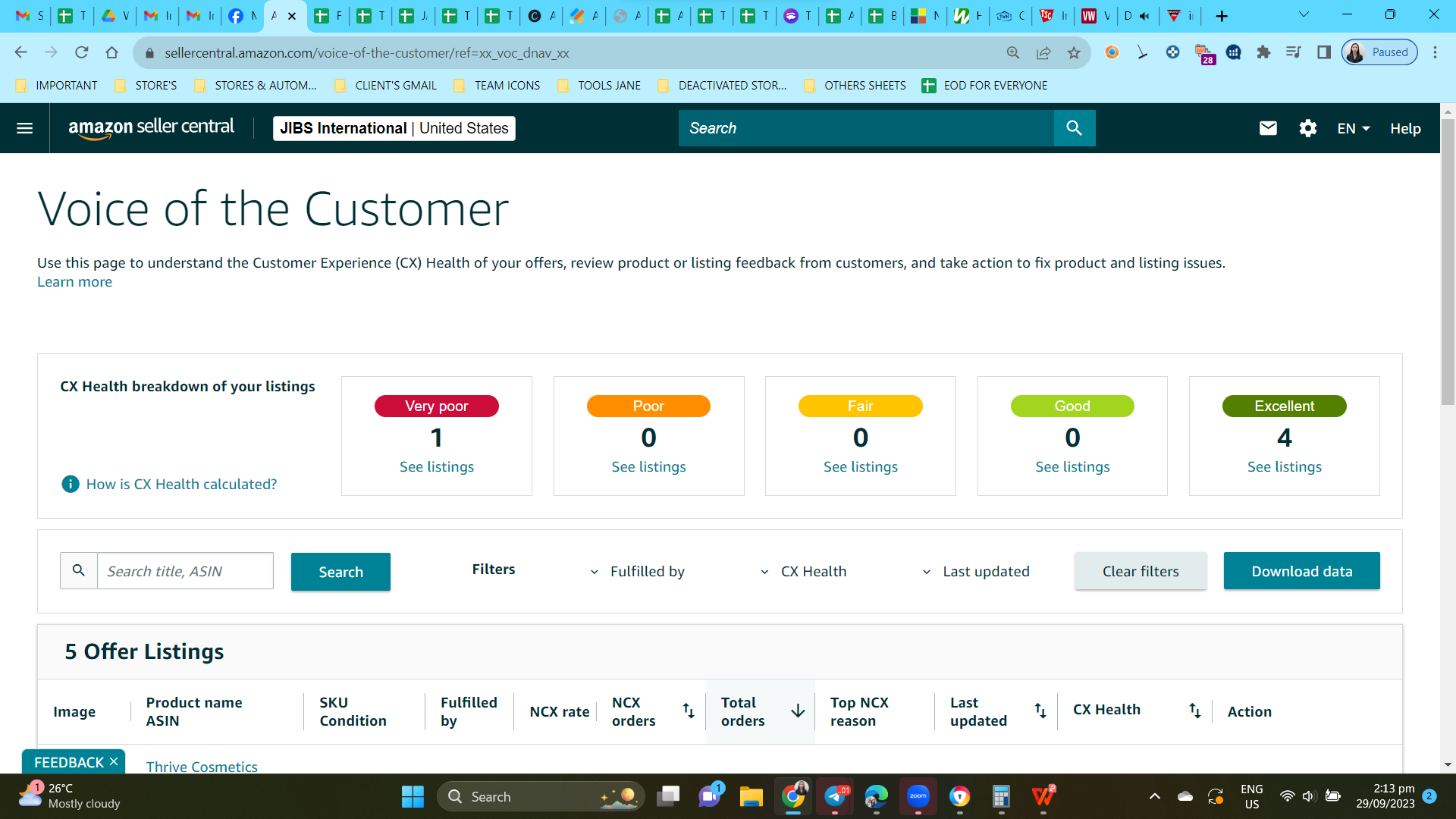The image size is (1456, 819).
Task: Open the STORE'S bookmarks folder
Action: 146,86
